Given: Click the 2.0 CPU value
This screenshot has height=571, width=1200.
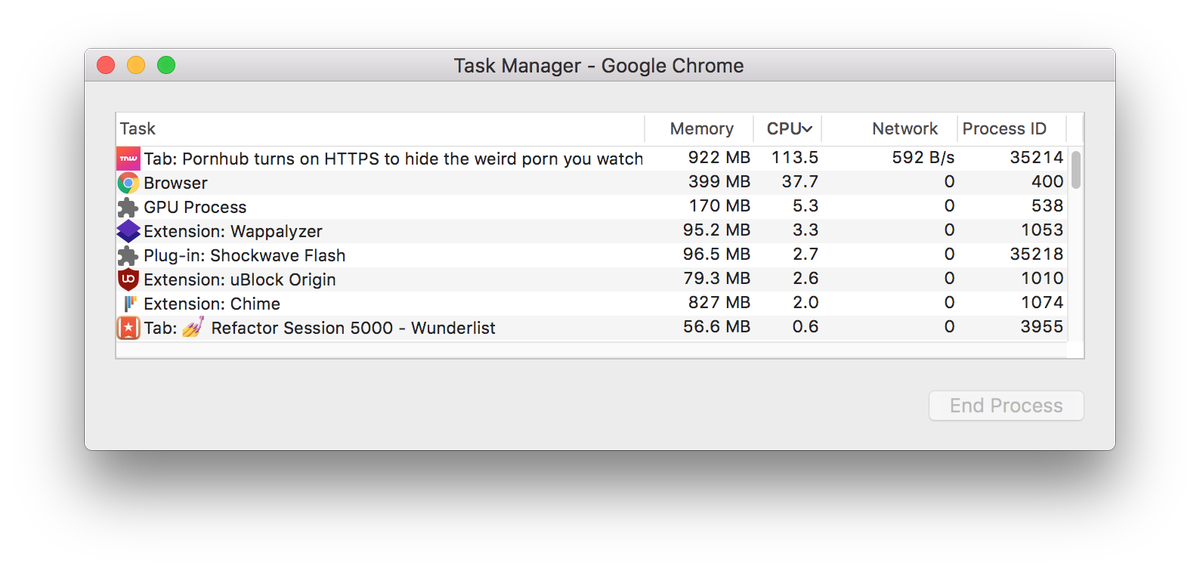Looking at the screenshot, I should 805,302.
